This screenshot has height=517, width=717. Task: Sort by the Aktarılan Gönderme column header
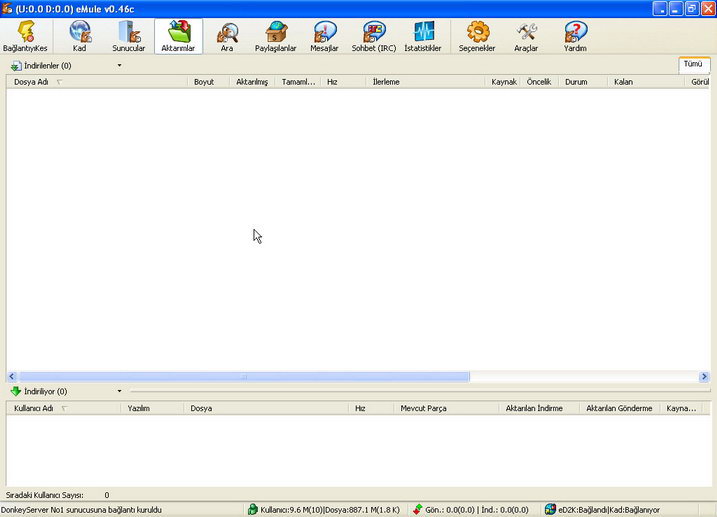tap(619, 408)
